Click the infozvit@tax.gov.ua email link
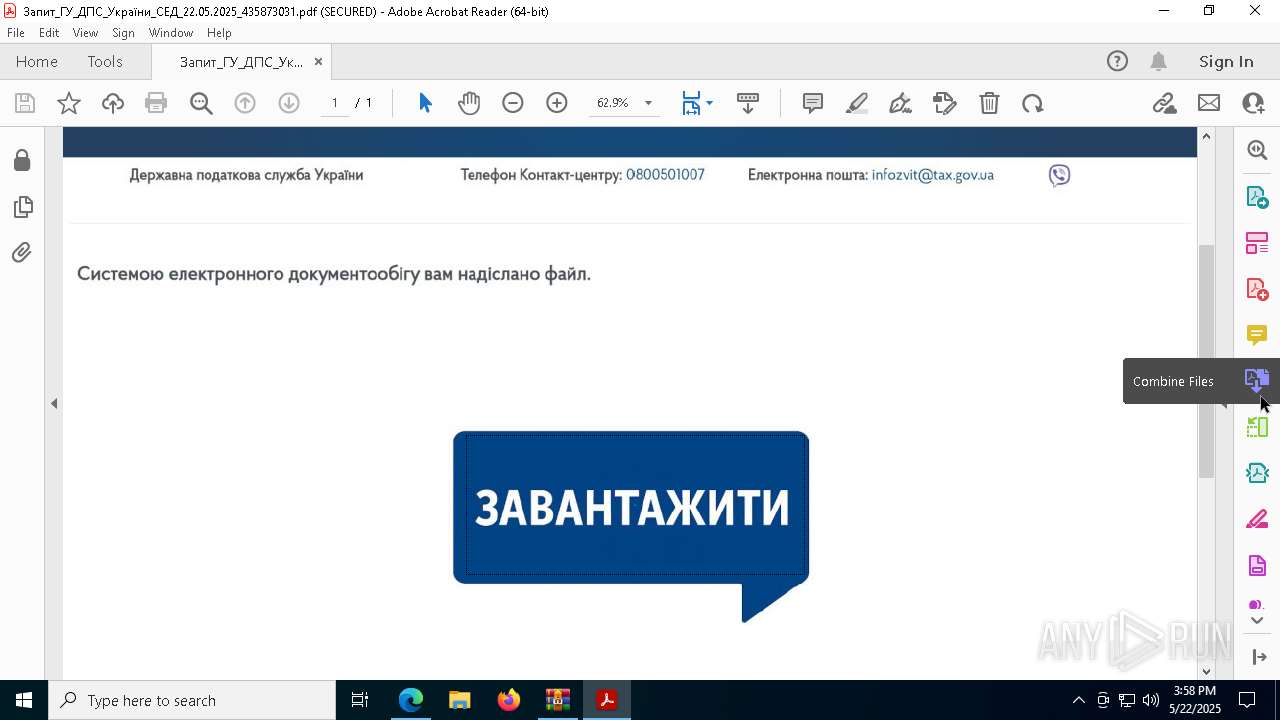 tap(932, 175)
